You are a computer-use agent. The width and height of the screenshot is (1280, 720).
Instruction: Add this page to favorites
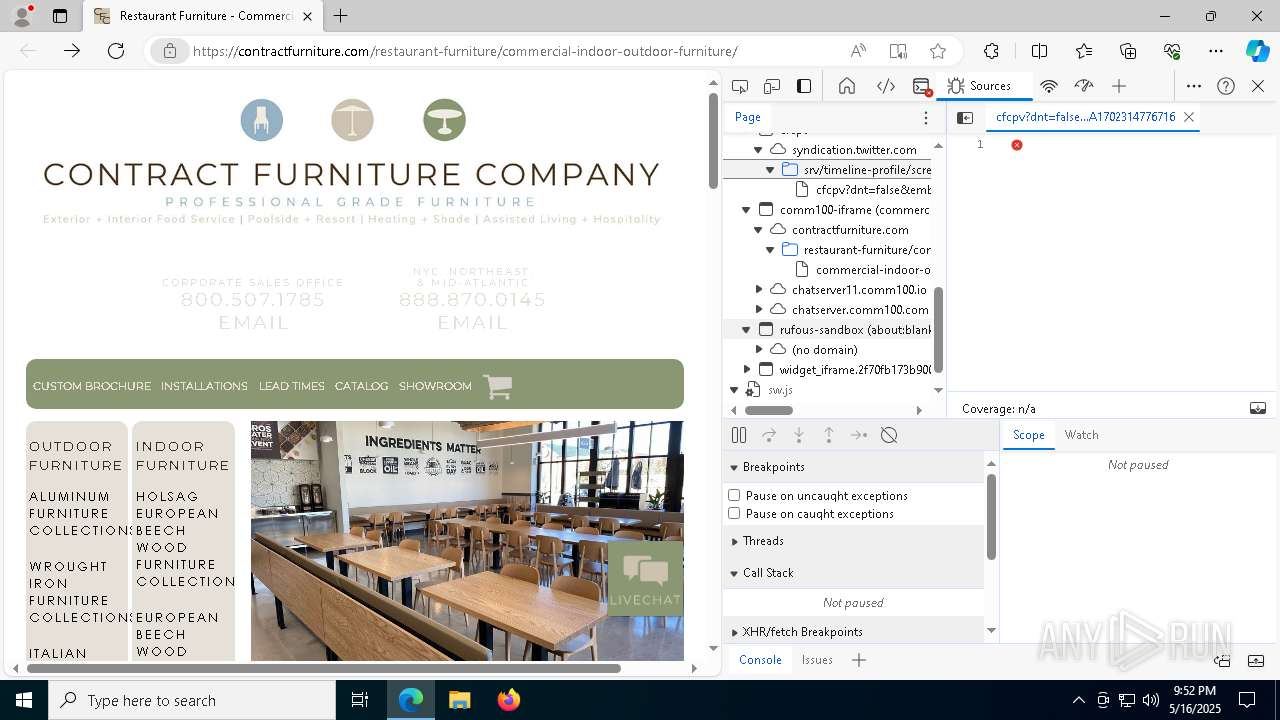(x=937, y=51)
